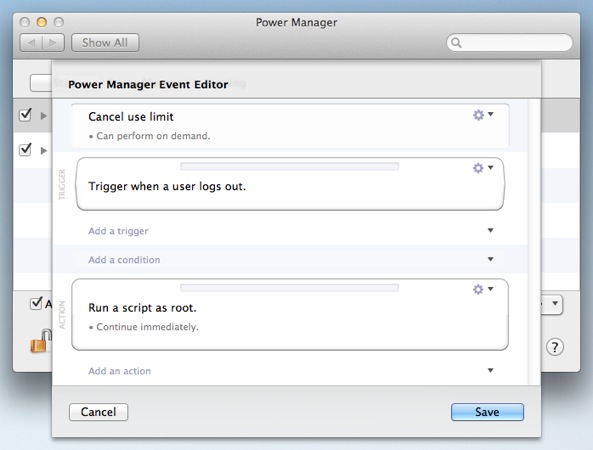Click the Cancel use limit title
This screenshot has width=593, height=450.
pos(131,117)
